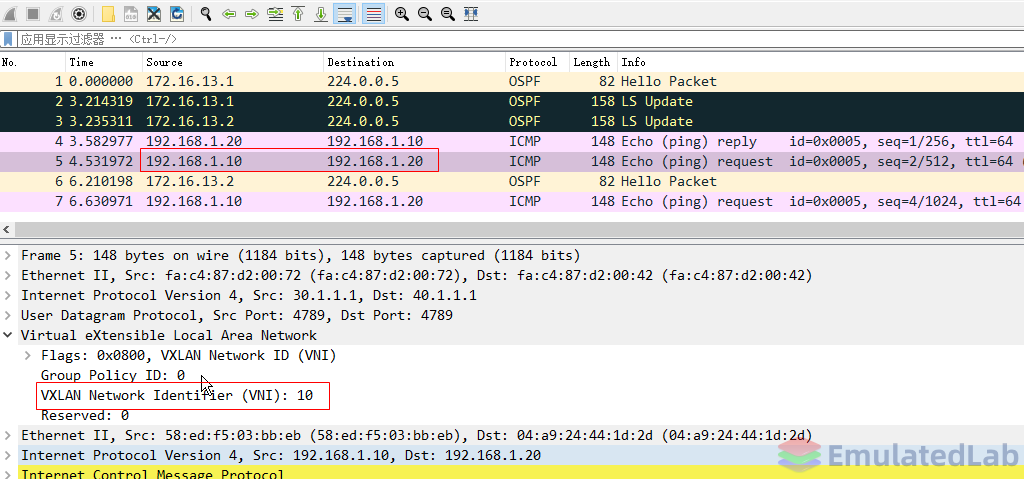Go back to previous packet arrow
Screen dimensions: 1024x479
point(229,14)
